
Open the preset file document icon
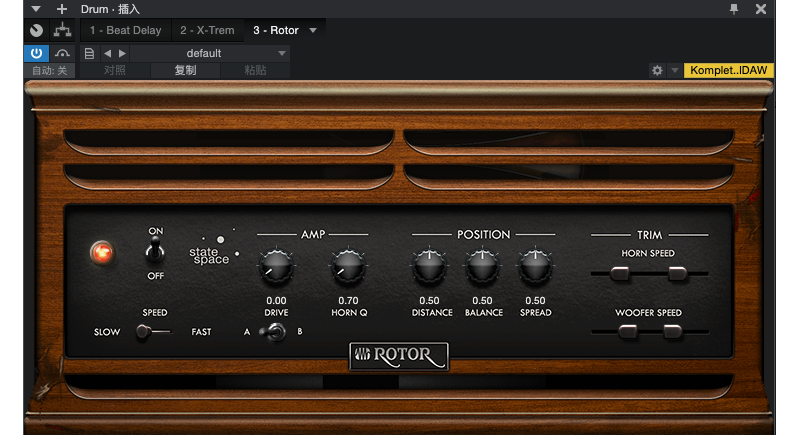coord(89,53)
